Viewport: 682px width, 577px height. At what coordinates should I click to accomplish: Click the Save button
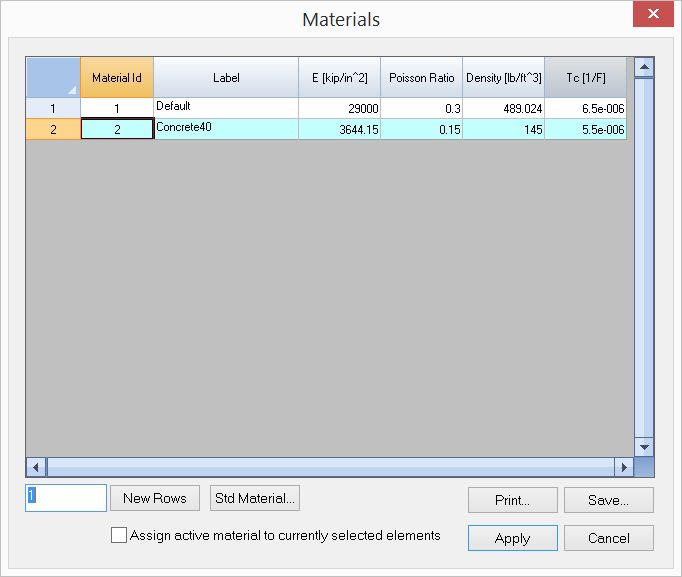tap(608, 500)
